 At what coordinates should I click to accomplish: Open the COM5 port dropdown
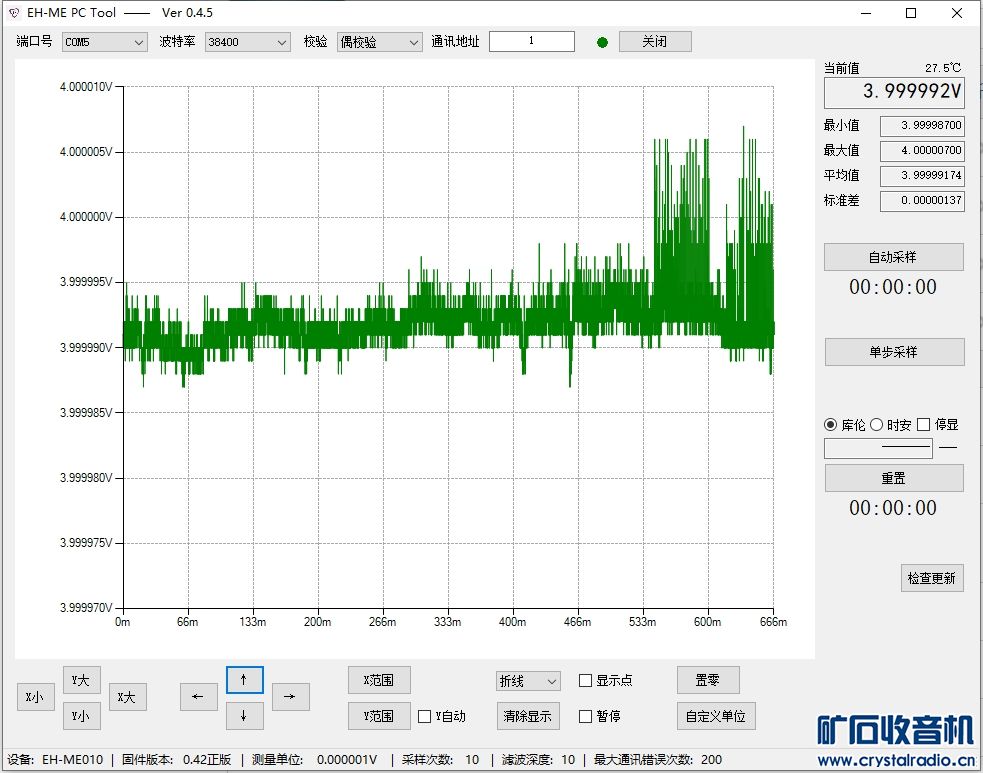pyautogui.click(x=105, y=42)
